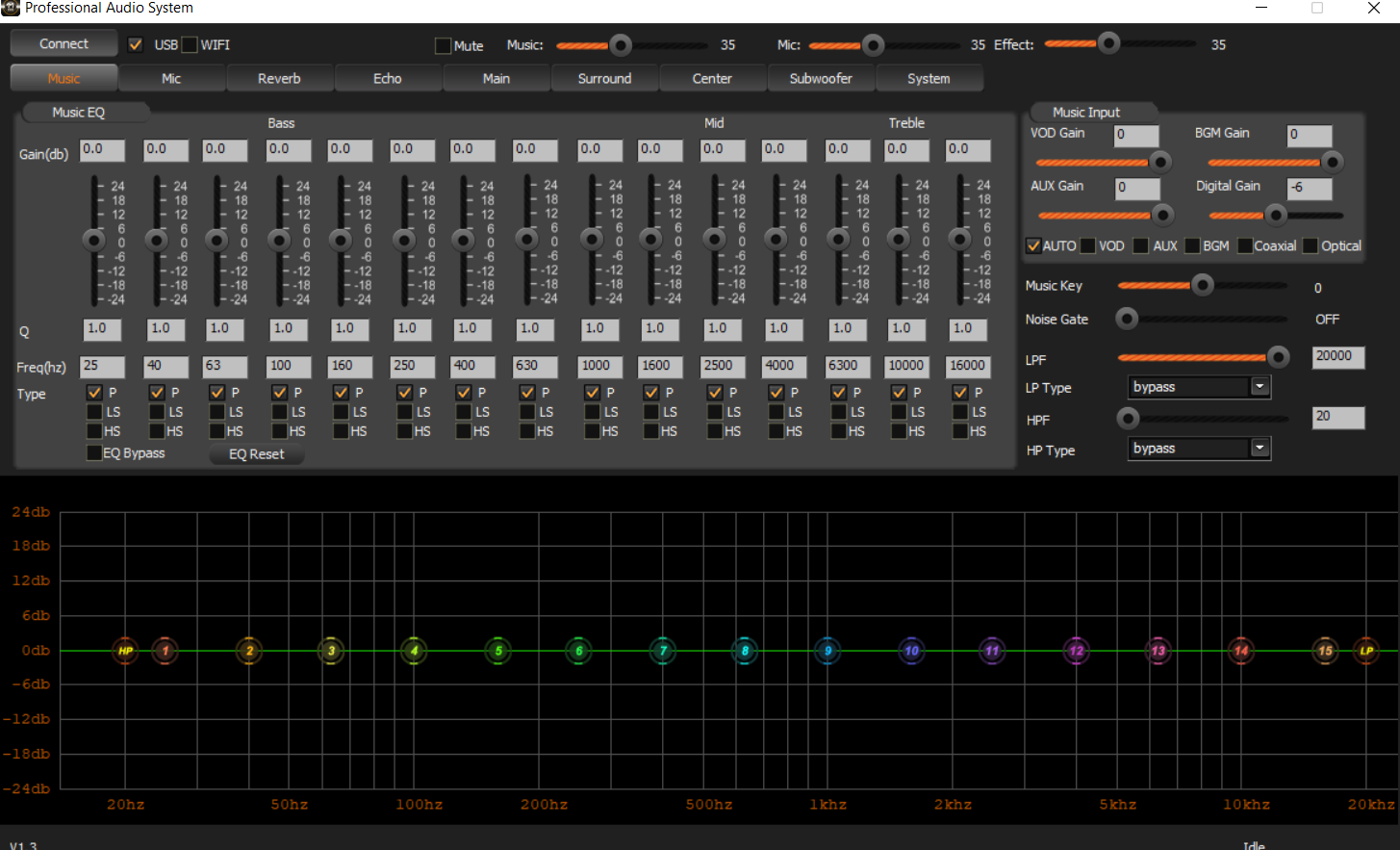
Task: Select EQ band node 1 on the graph
Action: pyautogui.click(x=165, y=651)
